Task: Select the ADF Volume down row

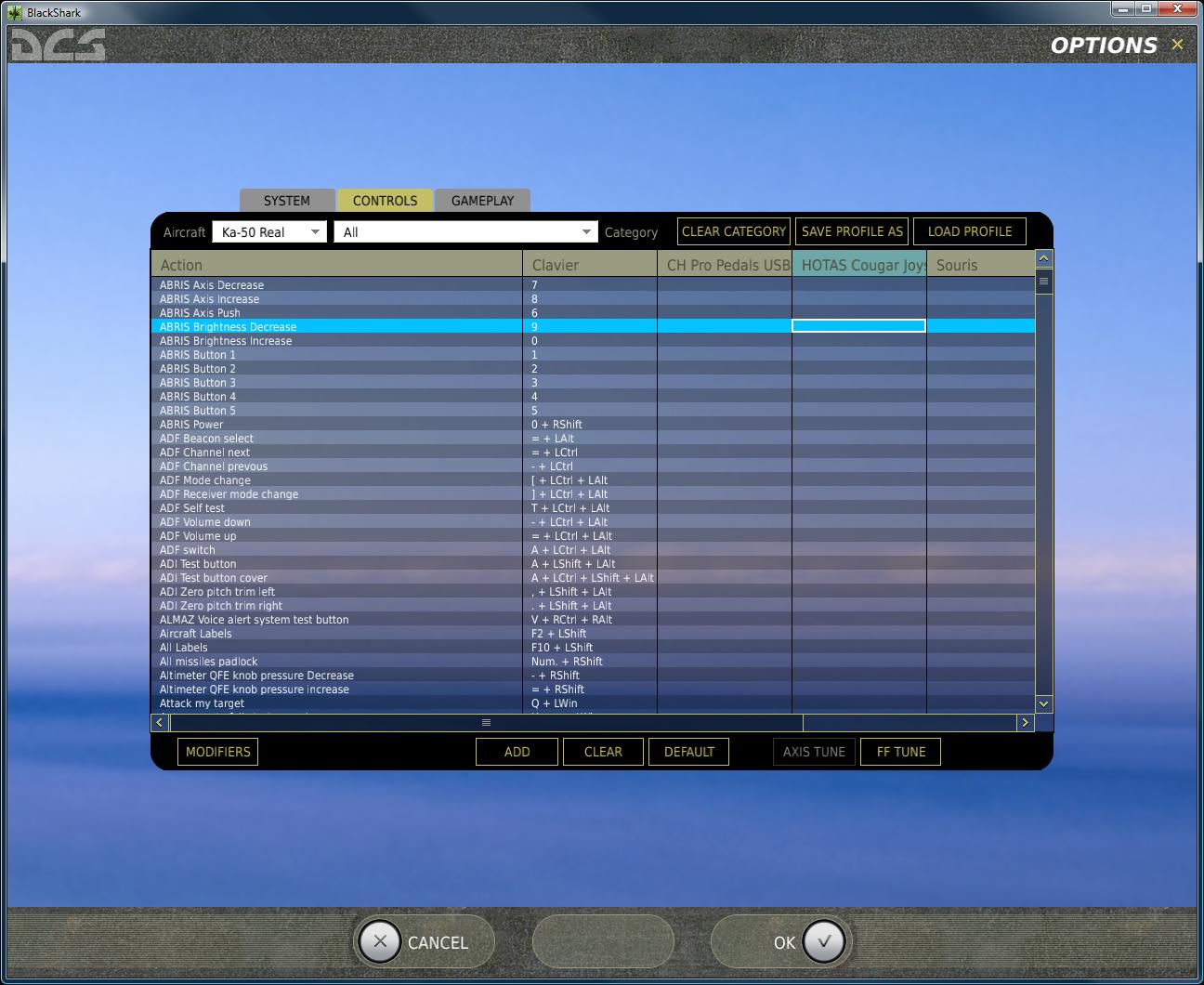Action: pyautogui.click(x=593, y=522)
